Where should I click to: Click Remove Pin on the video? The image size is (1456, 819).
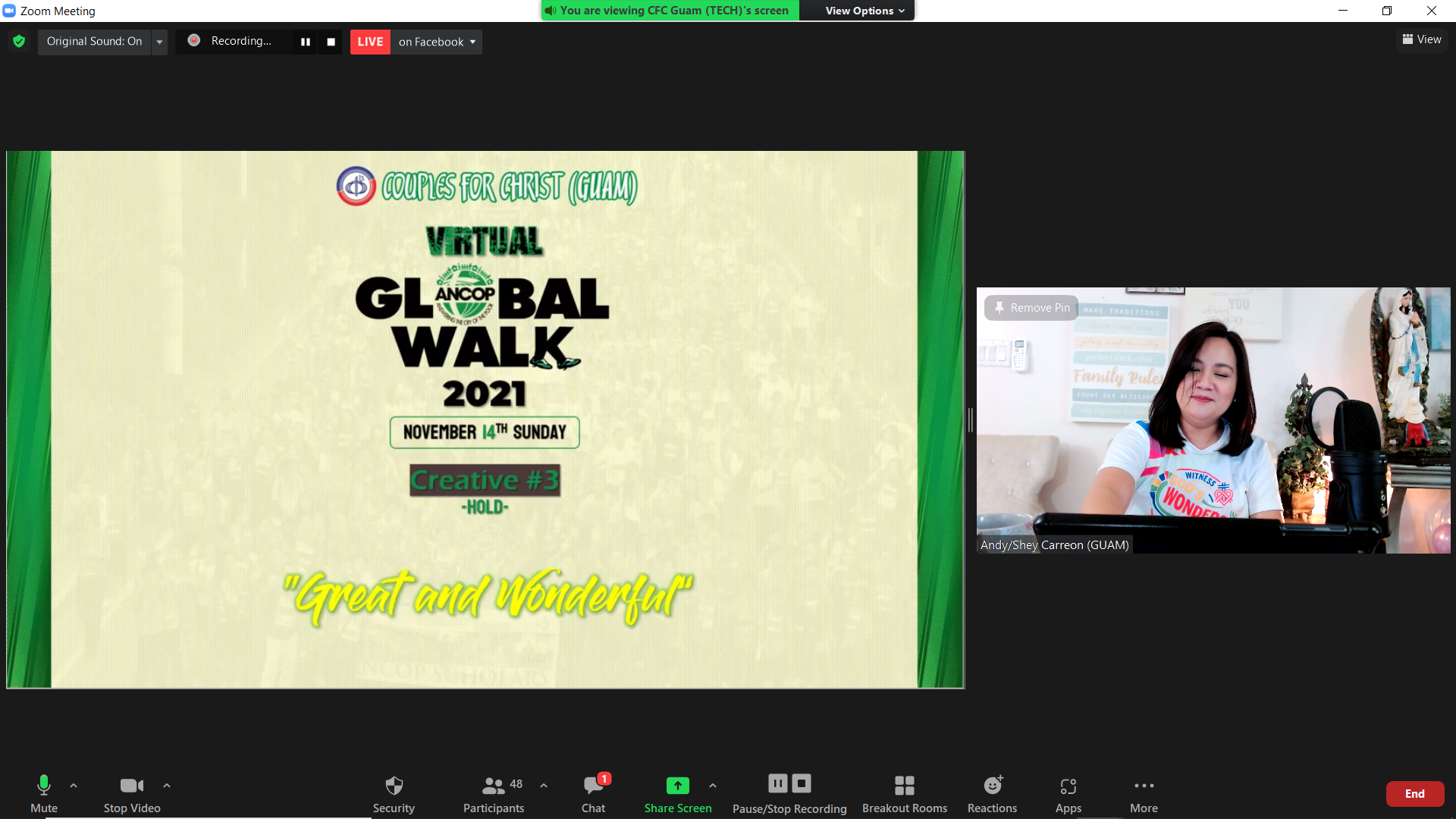(x=1031, y=308)
